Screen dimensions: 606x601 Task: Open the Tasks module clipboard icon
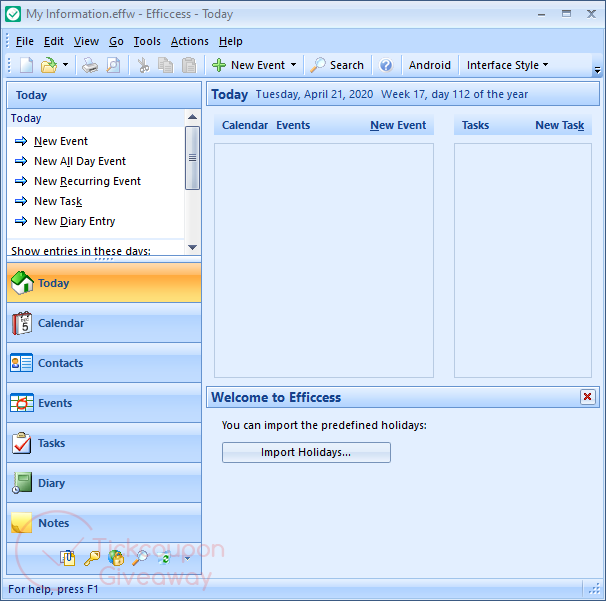coord(22,443)
